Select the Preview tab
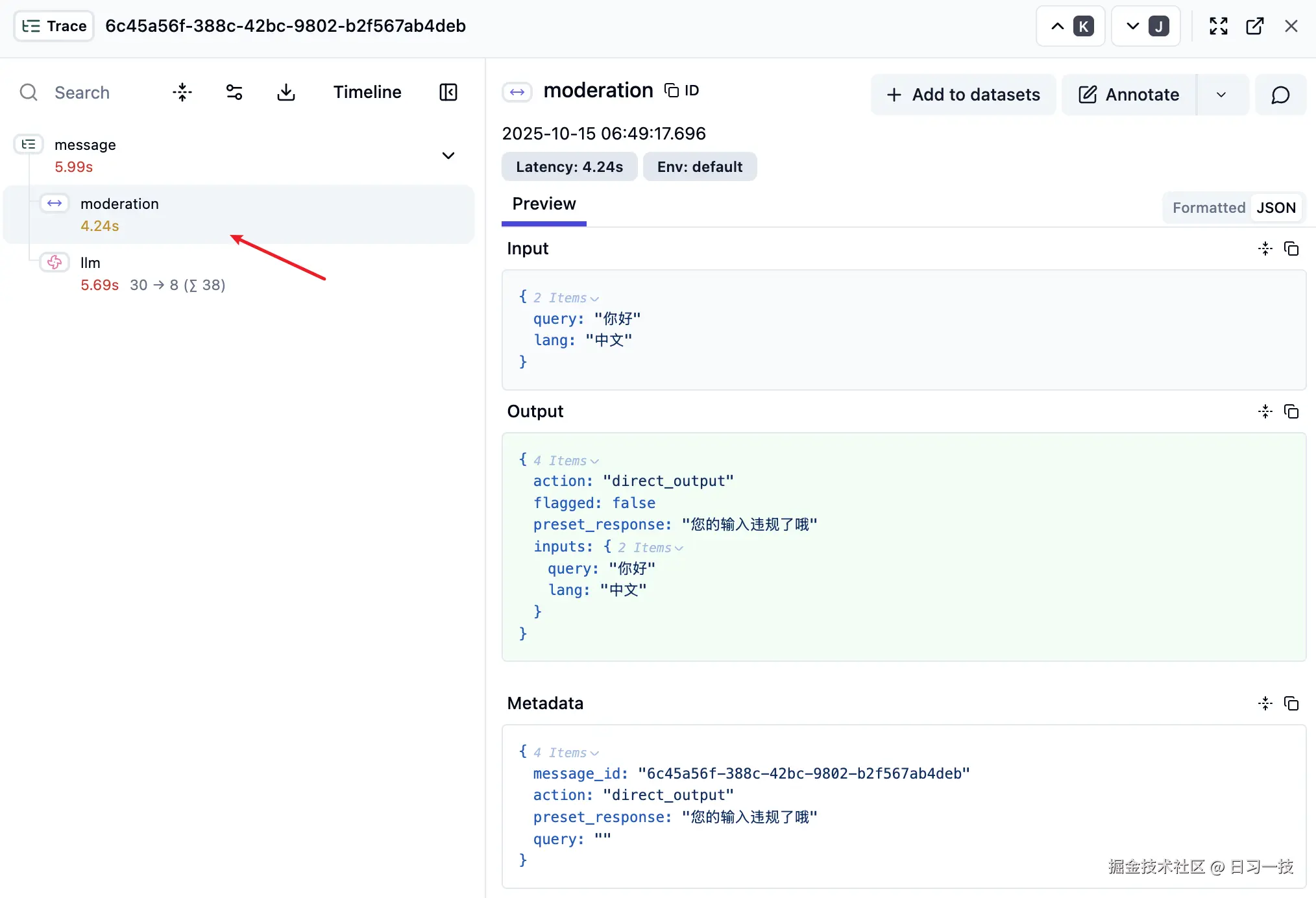Screen dimensions: 1316x898 click(x=544, y=204)
